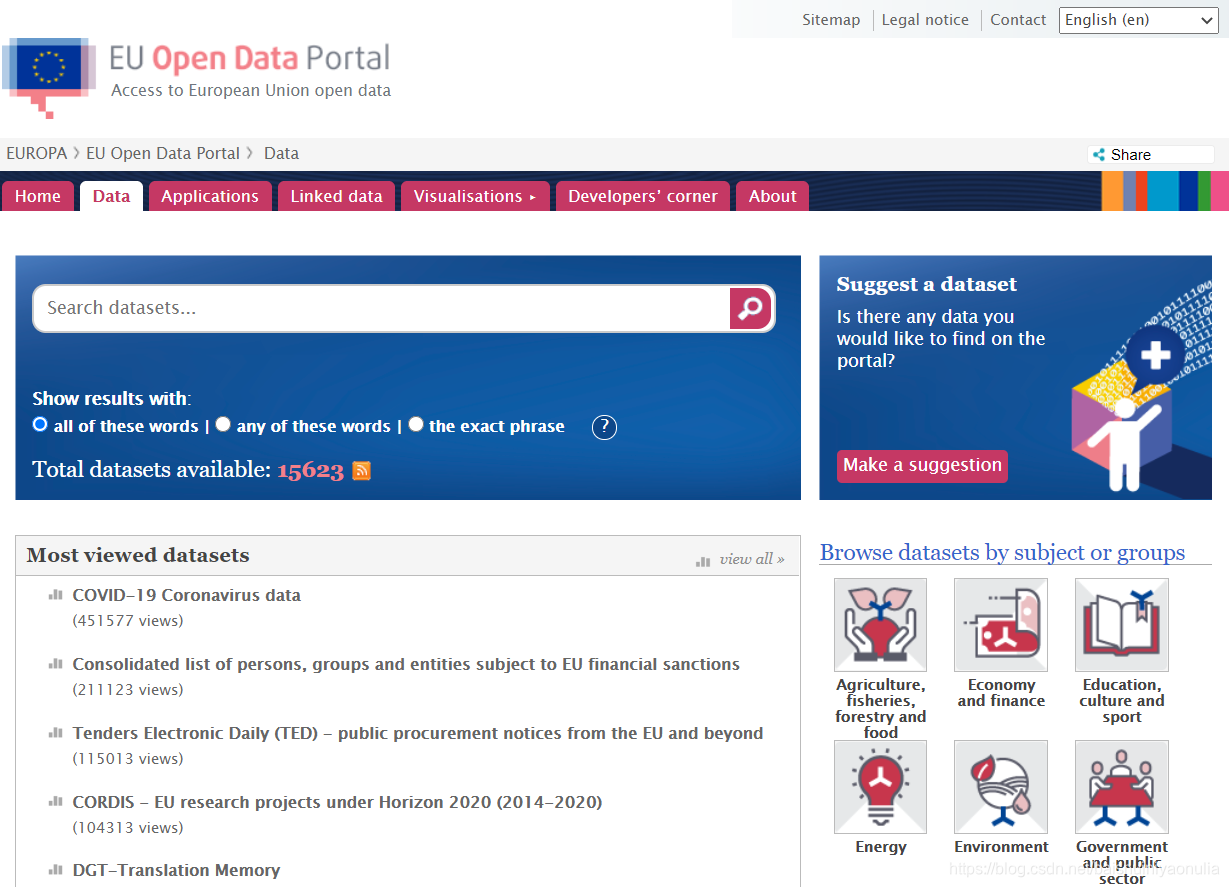The width and height of the screenshot is (1229, 887).
Task: Open DGT-Translation Memory dataset
Action: 176,870
